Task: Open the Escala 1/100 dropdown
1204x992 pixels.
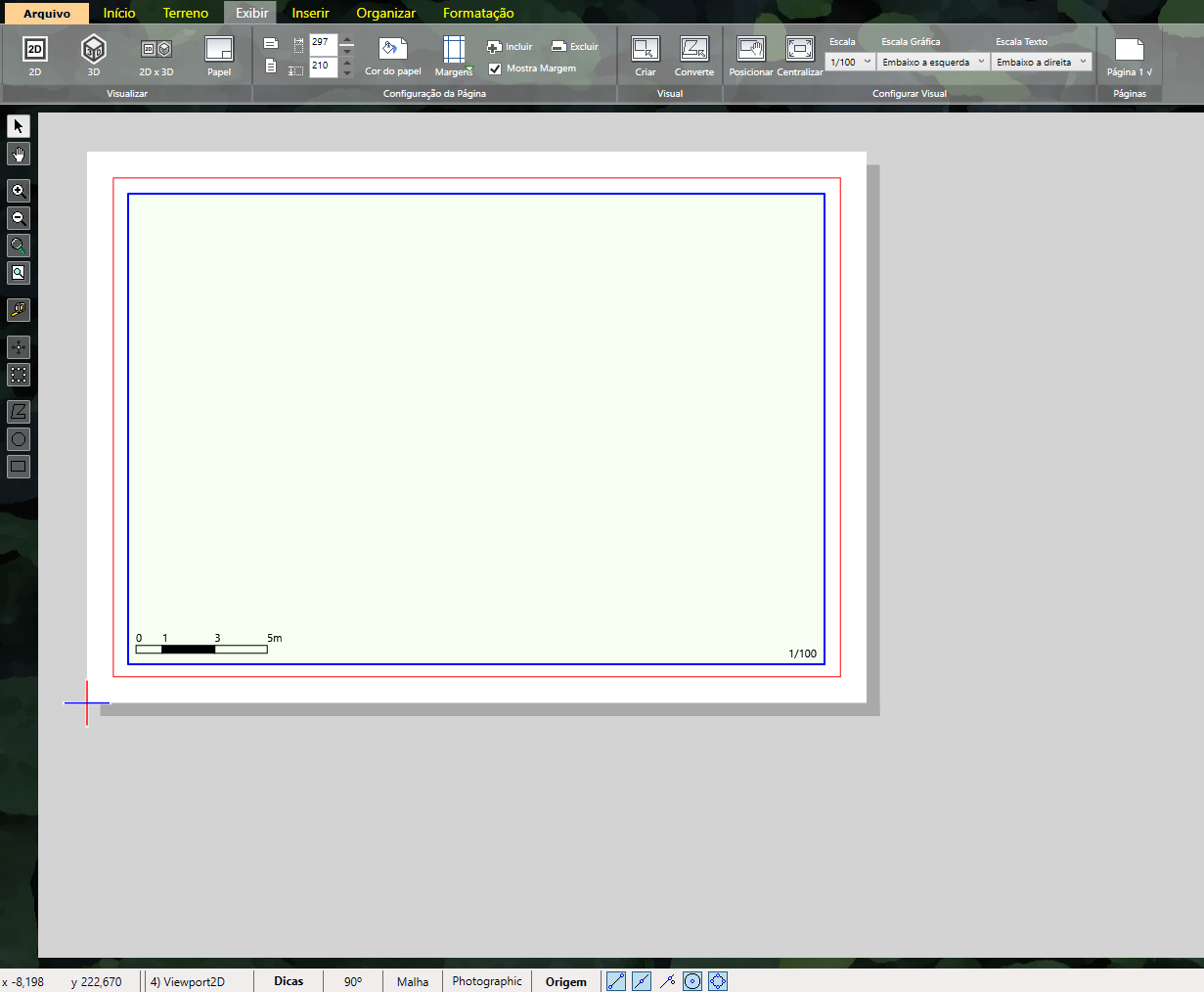Action: tap(850, 62)
